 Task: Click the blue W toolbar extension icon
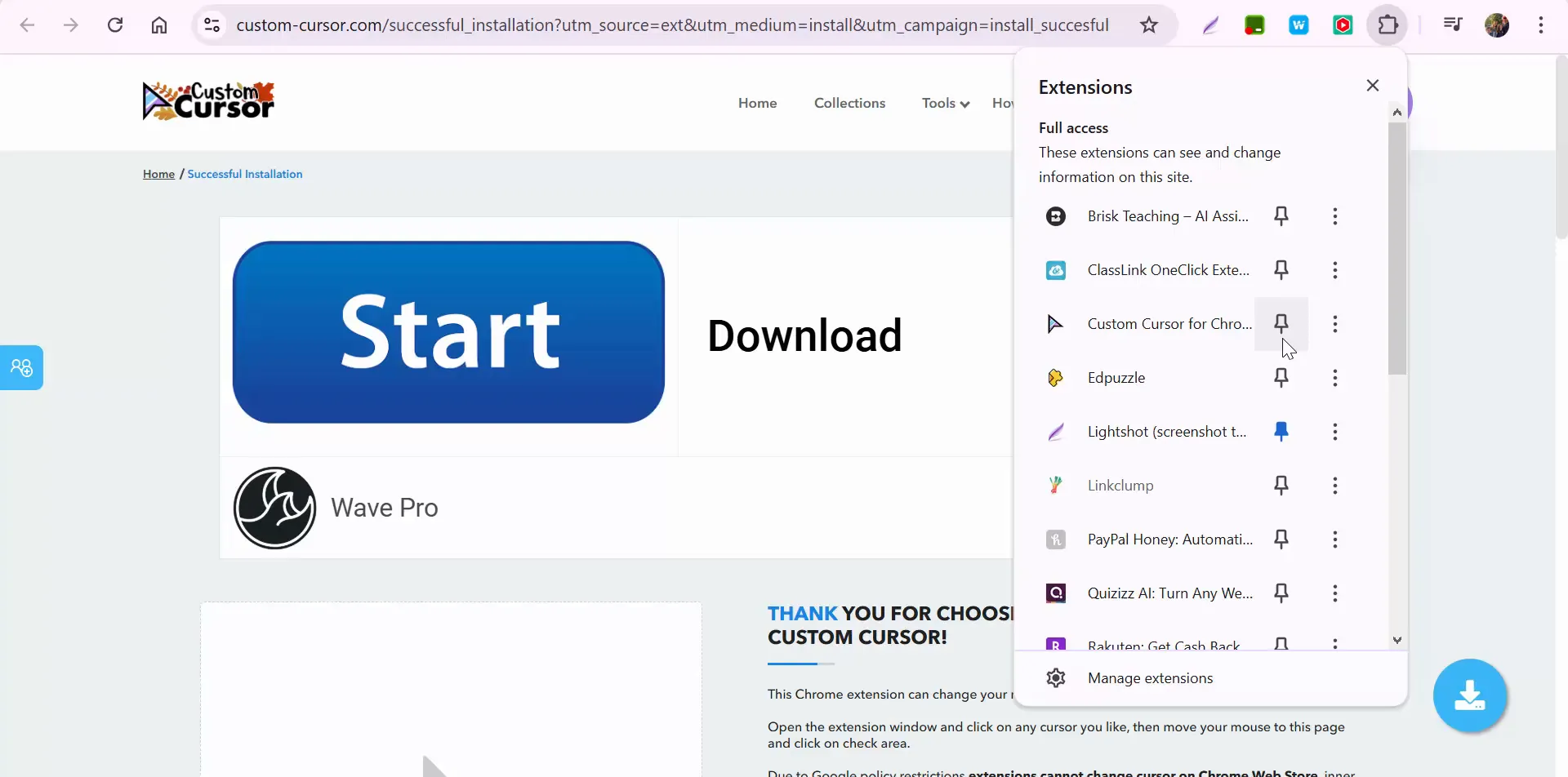(1299, 25)
